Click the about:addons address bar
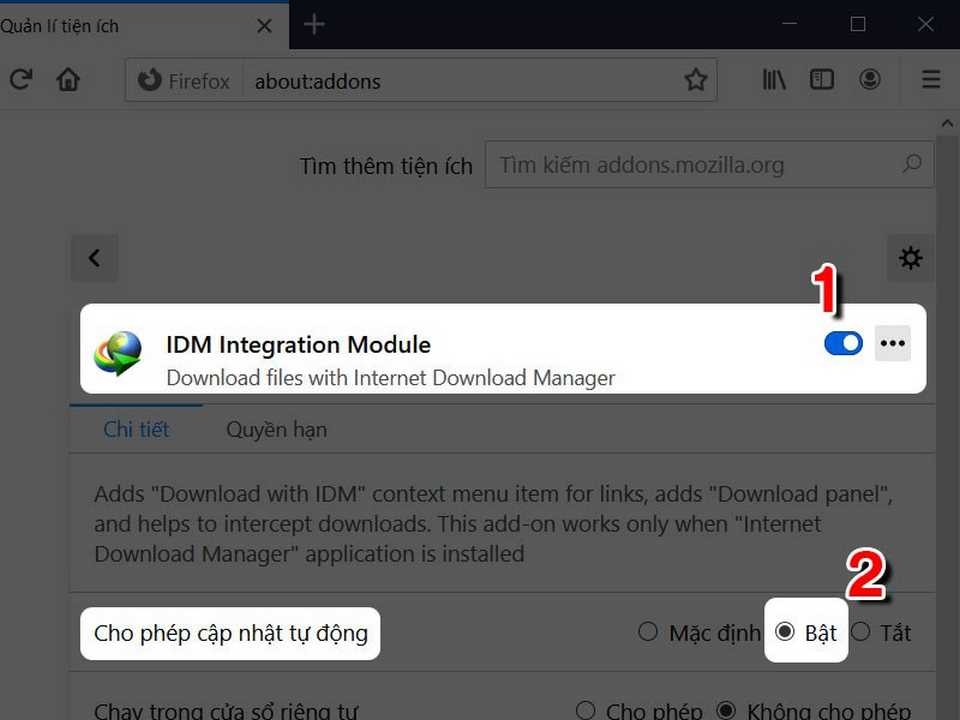The image size is (960, 720). (421, 80)
